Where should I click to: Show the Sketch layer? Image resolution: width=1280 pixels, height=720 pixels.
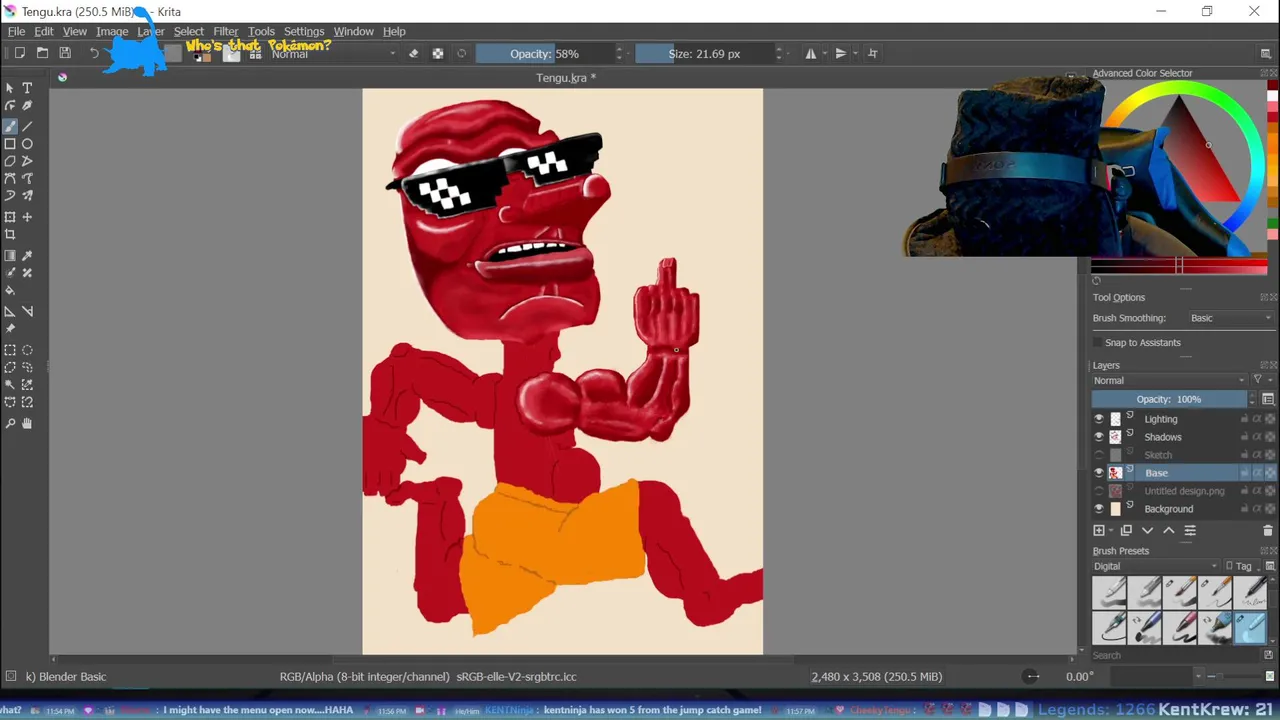pos(1099,455)
